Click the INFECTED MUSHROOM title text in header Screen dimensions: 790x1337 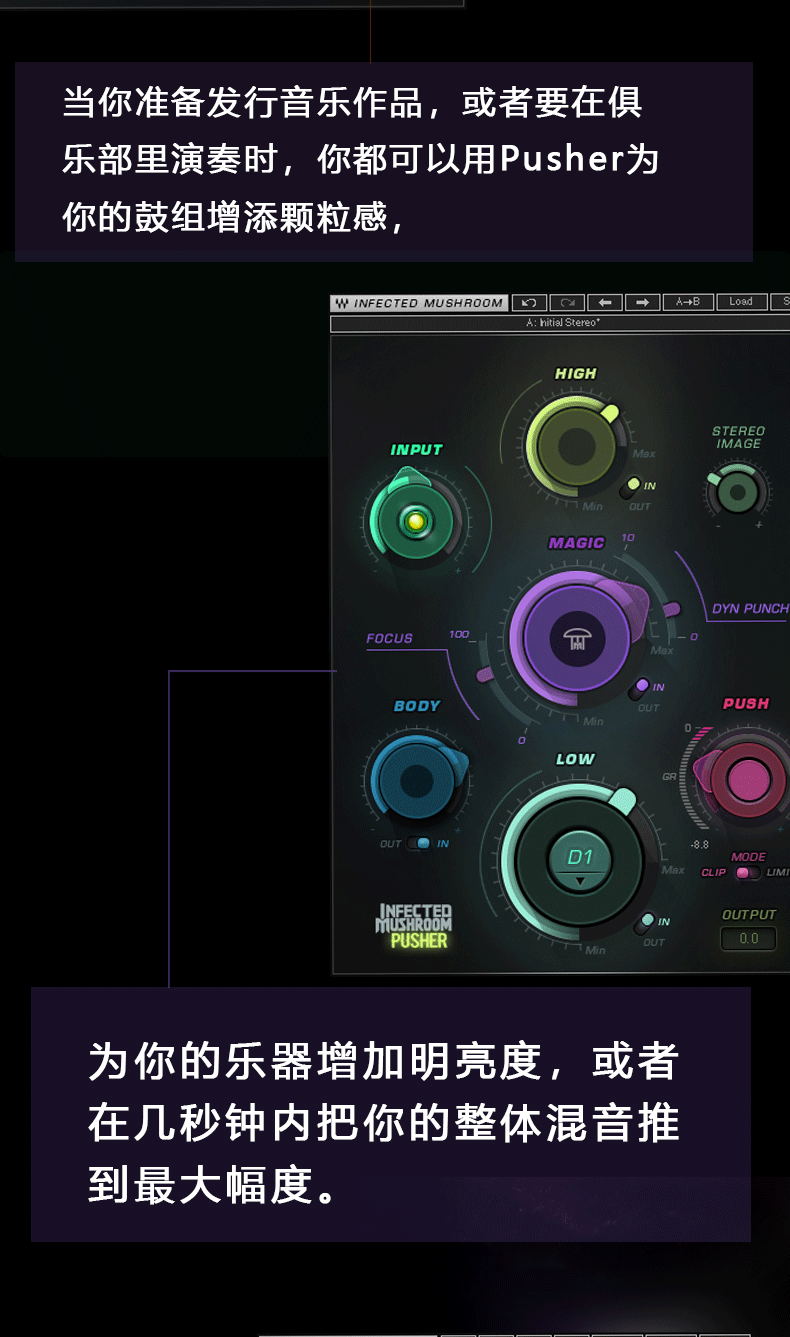[428, 303]
